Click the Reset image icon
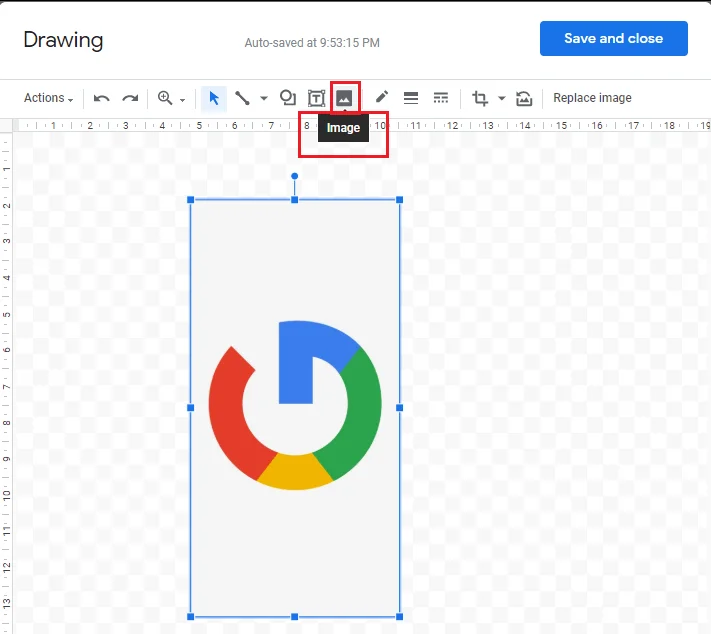 coord(524,98)
